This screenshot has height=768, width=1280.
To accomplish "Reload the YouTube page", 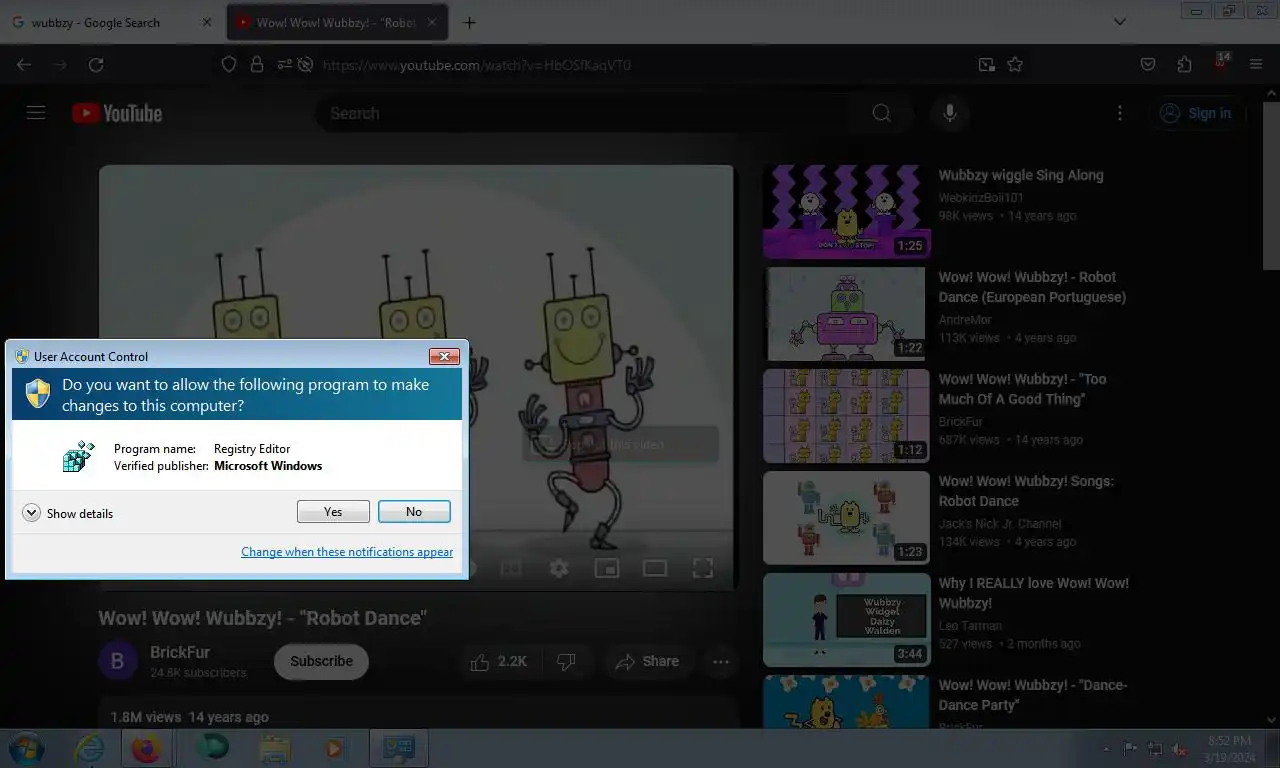I will [96, 65].
